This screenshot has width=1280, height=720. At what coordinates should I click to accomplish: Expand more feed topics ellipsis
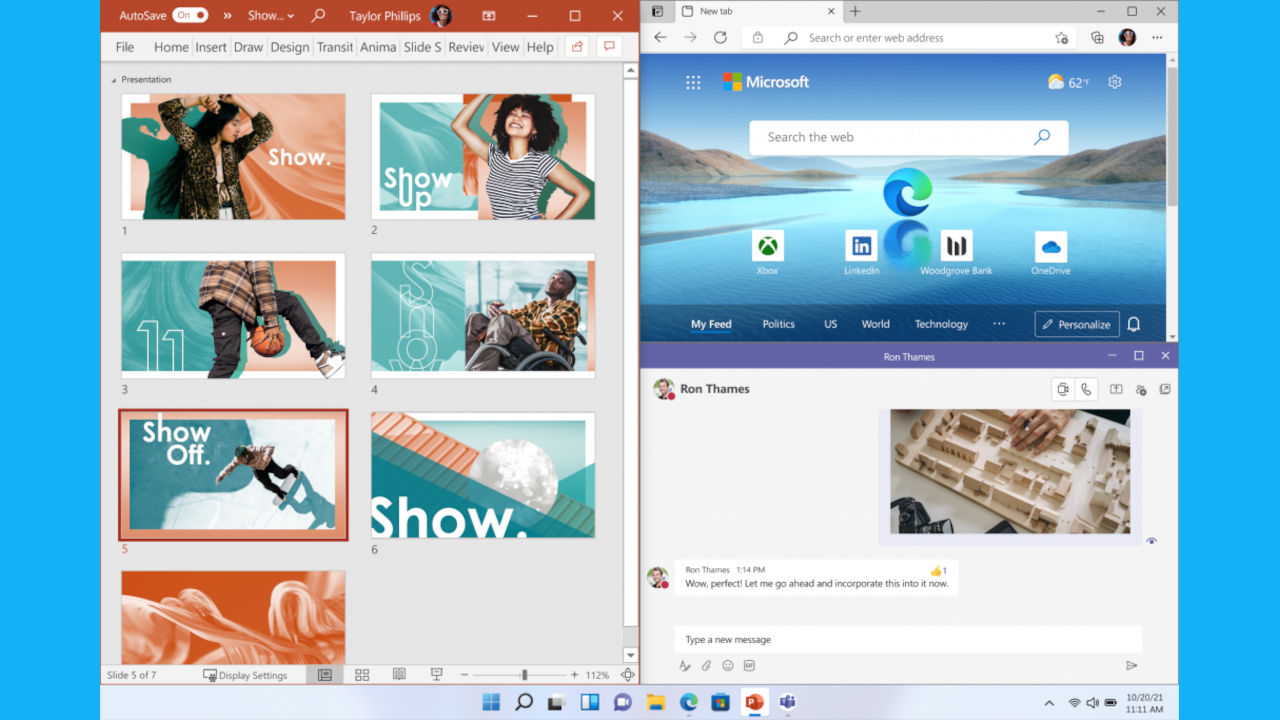(998, 324)
